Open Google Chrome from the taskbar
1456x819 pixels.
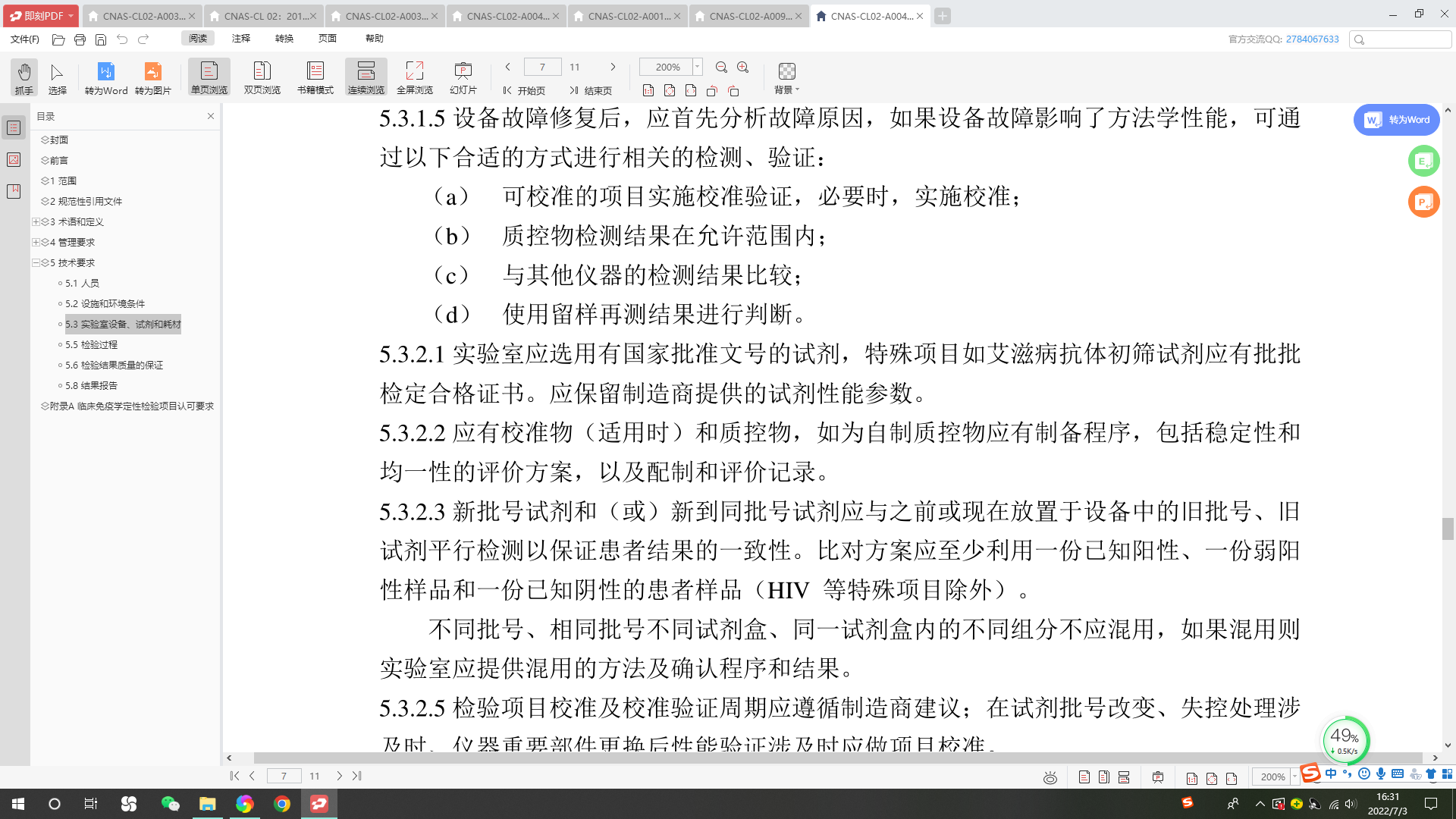(282, 804)
